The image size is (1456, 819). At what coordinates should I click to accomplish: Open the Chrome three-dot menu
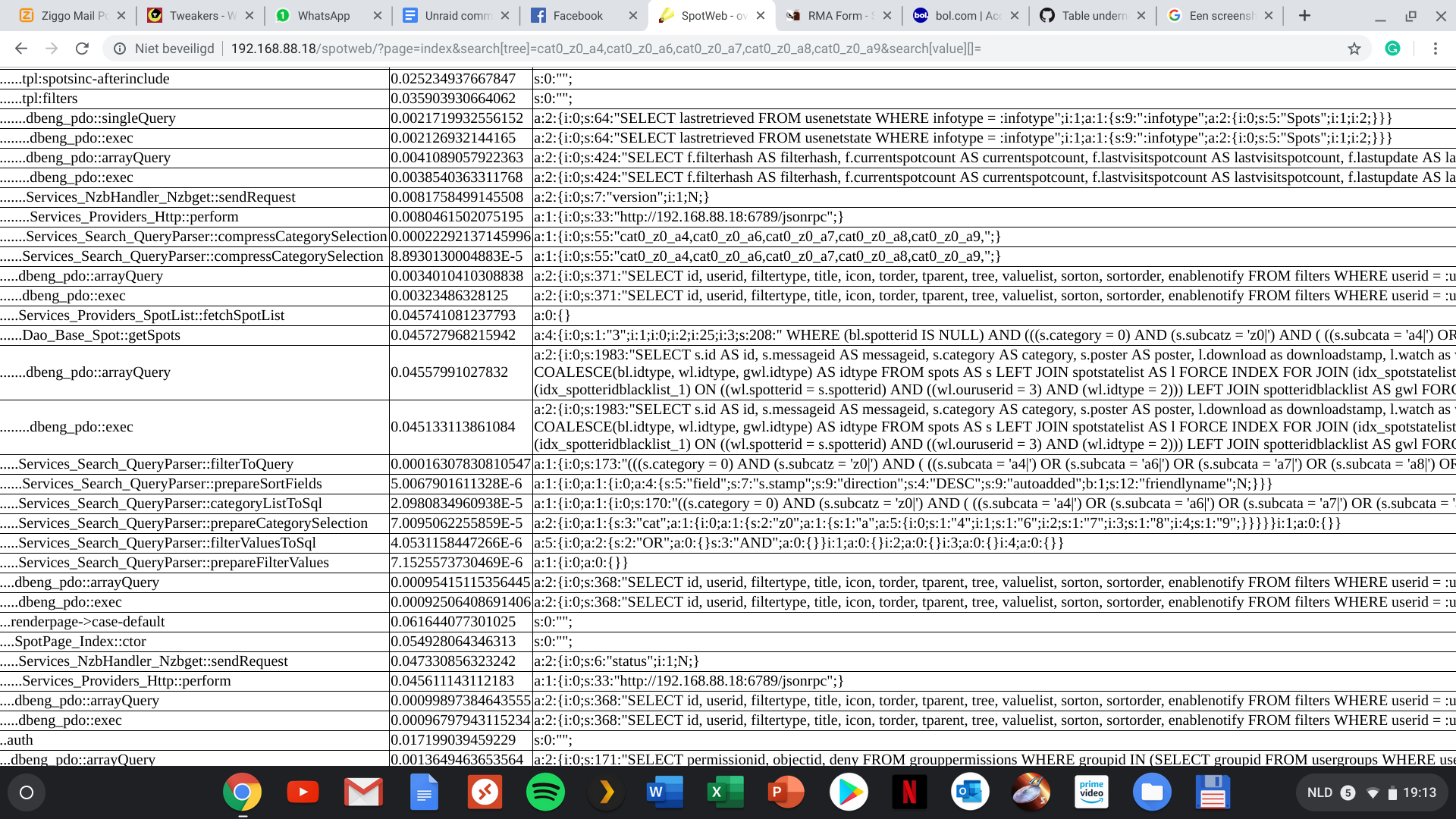point(1436,49)
